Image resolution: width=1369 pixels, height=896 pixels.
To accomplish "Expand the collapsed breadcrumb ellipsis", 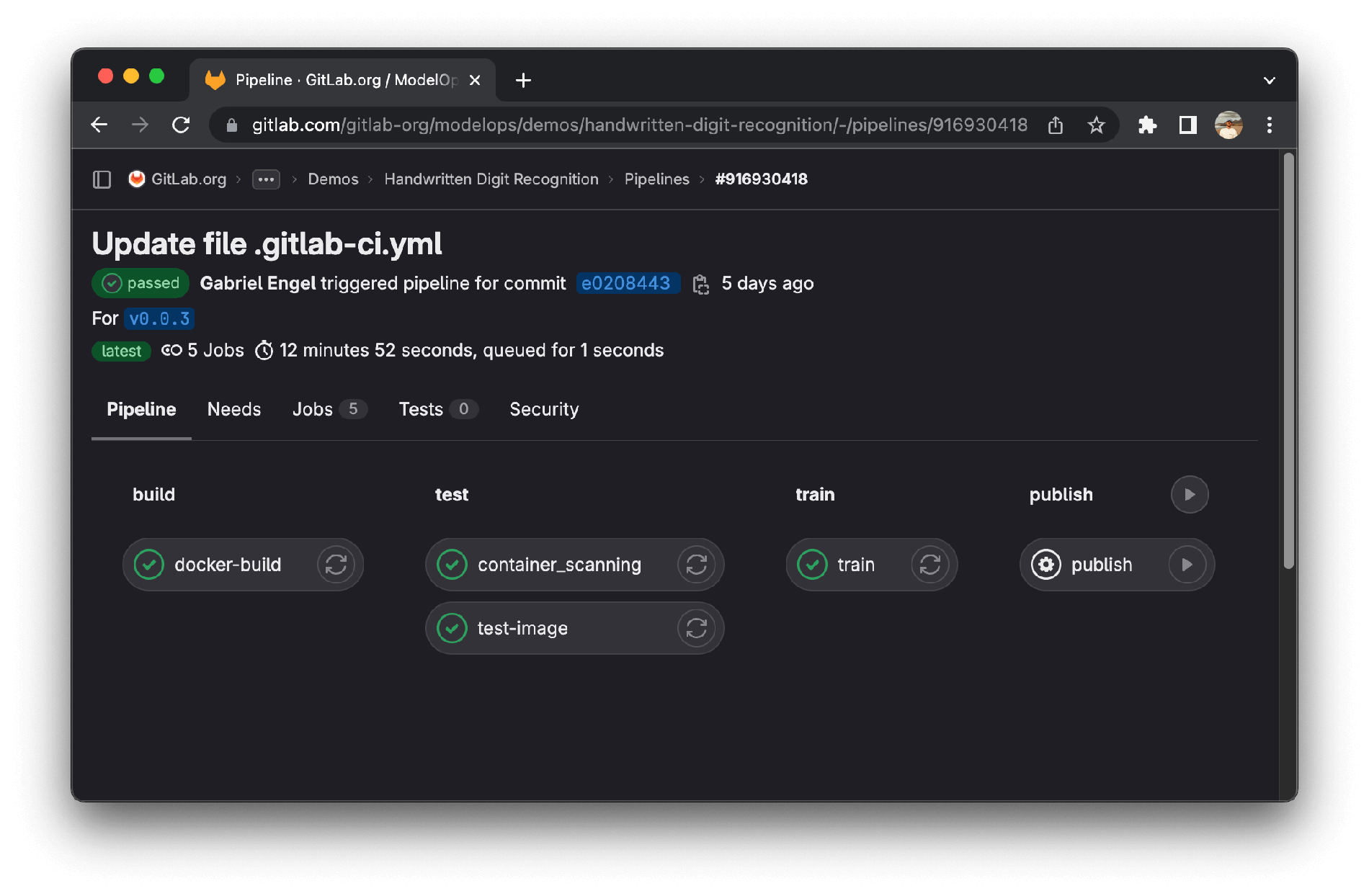I will pos(266,179).
